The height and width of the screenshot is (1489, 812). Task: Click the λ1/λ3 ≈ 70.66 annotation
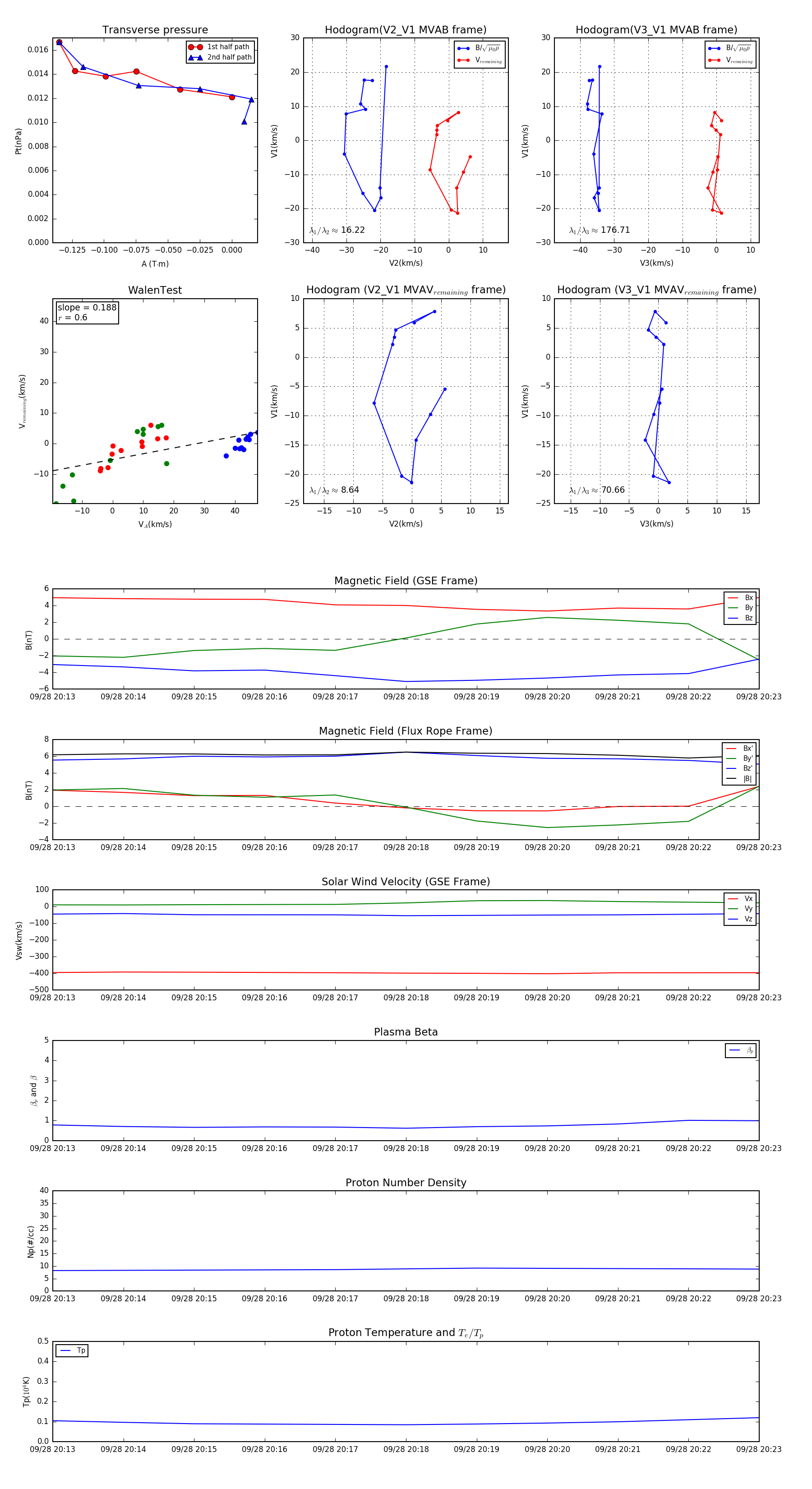597,490
